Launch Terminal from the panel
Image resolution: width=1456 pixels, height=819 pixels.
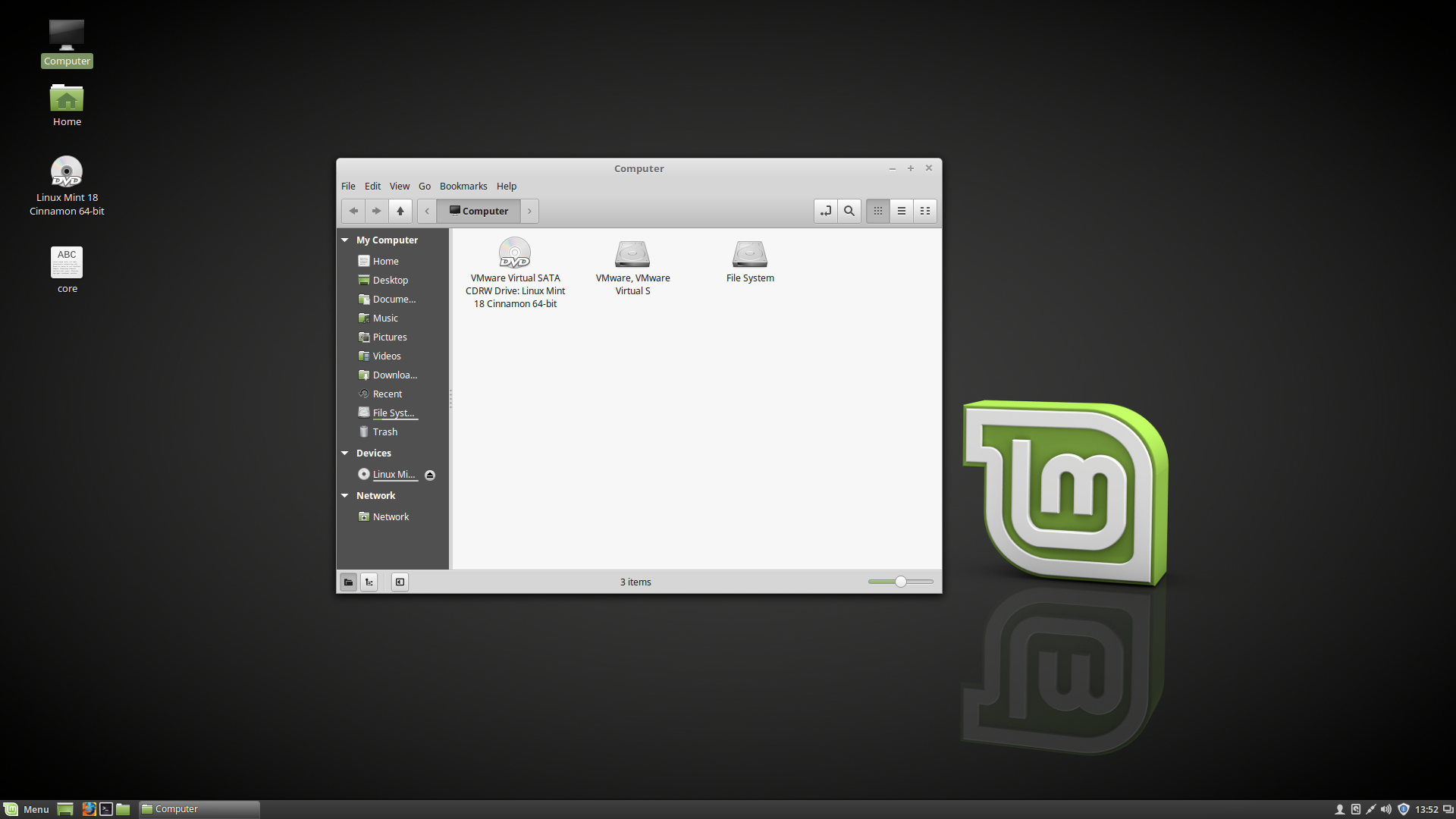[x=106, y=809]
